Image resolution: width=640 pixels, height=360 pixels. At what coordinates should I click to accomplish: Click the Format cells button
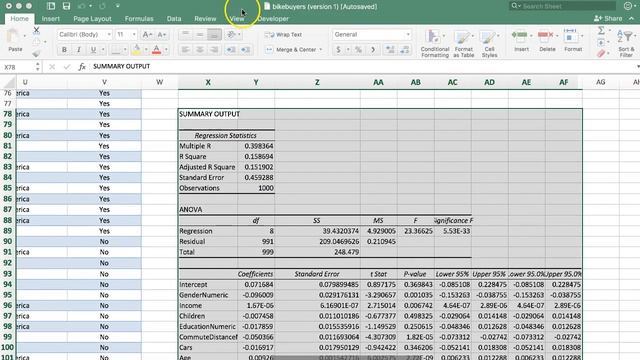(x=573, y=40)
